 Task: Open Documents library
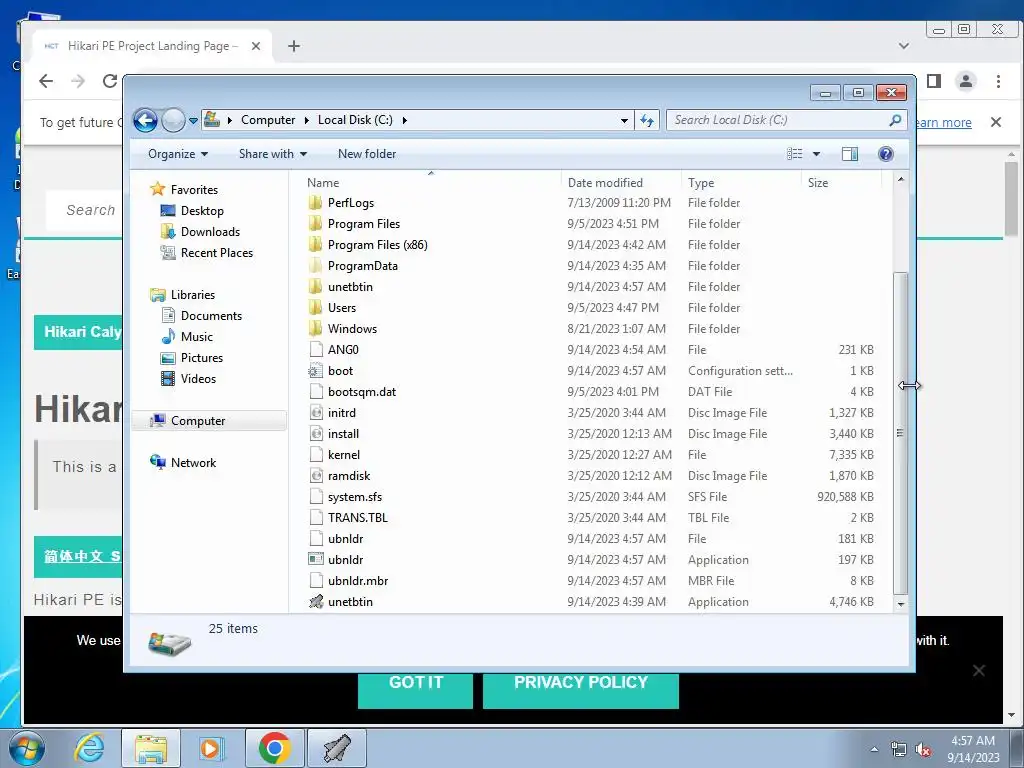[x=211, y=315]
